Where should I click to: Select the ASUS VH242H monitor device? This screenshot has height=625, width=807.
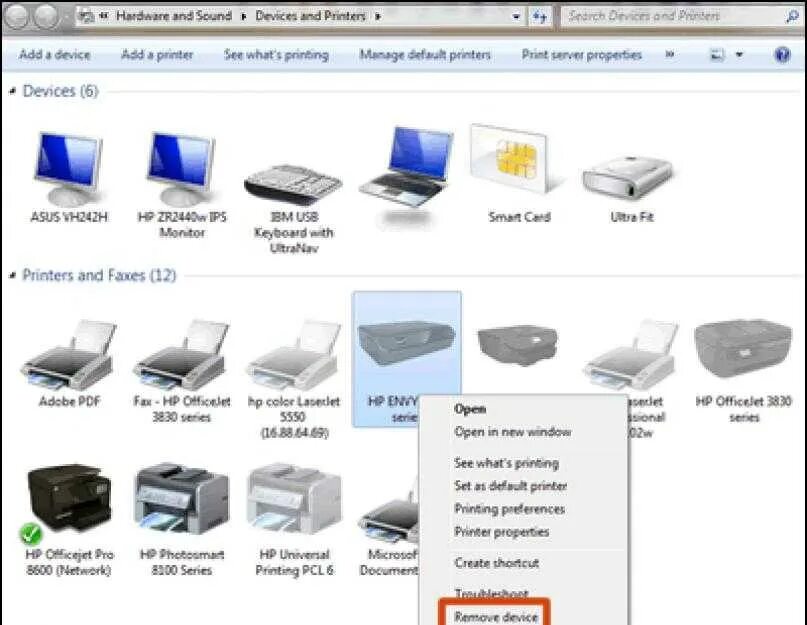[x=69, y=175]
